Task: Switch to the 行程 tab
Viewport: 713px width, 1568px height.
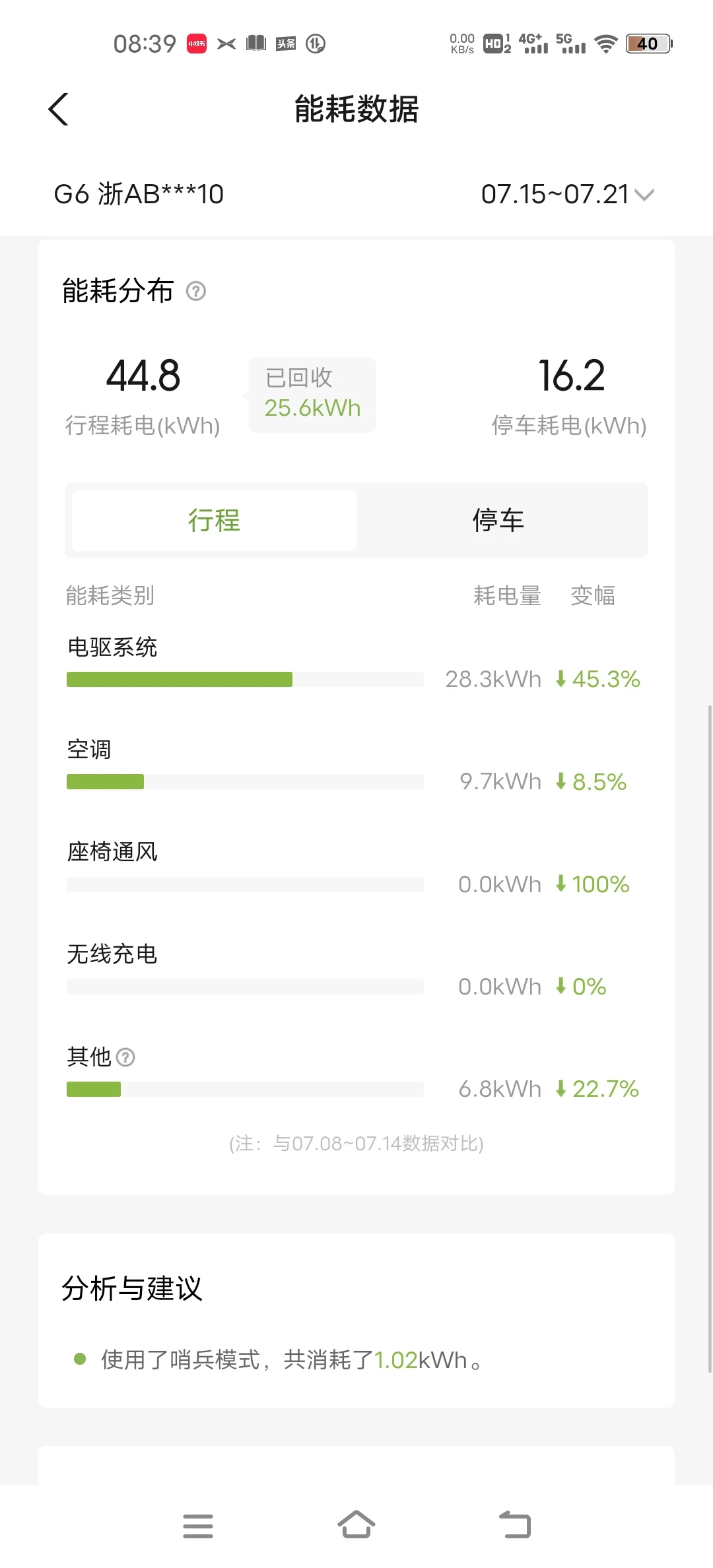Action: coord(214,521)
